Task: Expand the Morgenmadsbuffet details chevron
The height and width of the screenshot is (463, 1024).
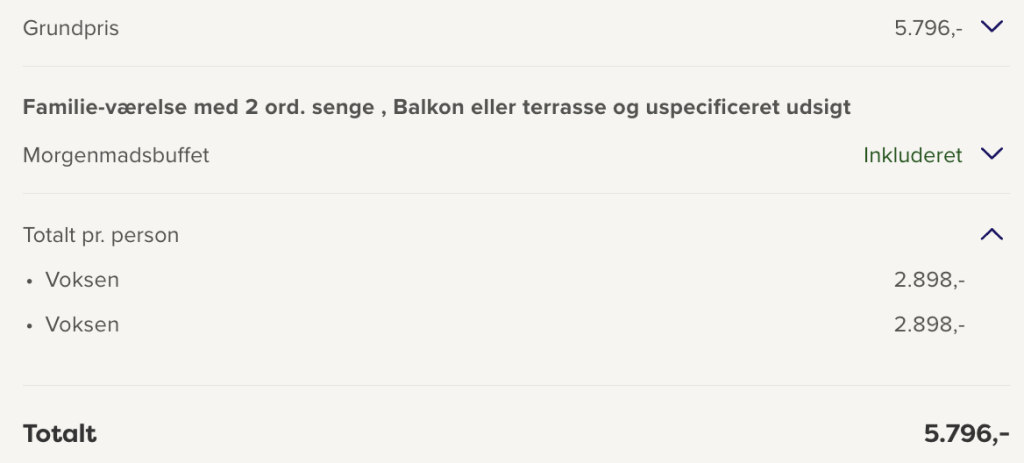Action: [x=991, y=155]
